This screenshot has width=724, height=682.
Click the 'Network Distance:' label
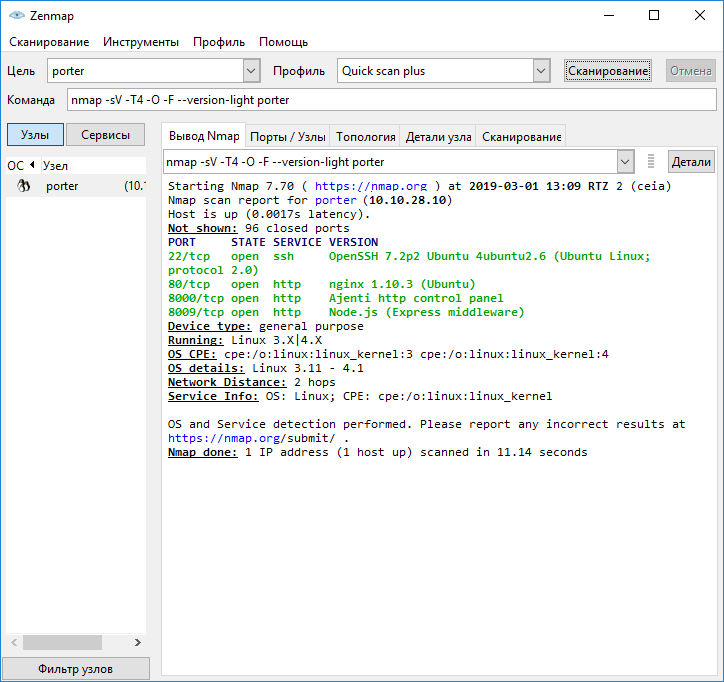(227, 382)
